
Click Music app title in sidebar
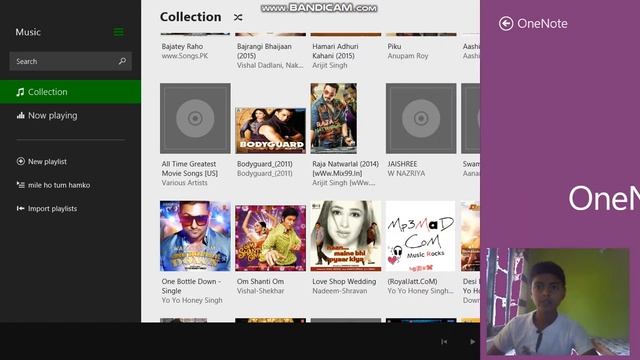pyautogui.click(x=28, y=32)
